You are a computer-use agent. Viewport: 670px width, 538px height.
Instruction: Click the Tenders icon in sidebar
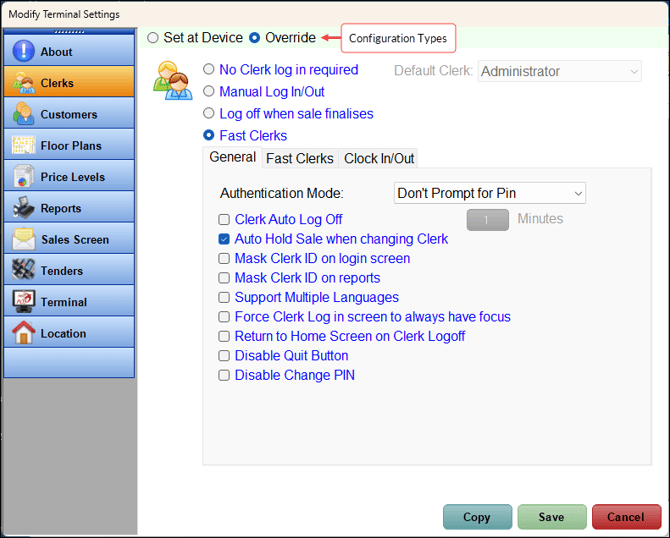[24, 270]
